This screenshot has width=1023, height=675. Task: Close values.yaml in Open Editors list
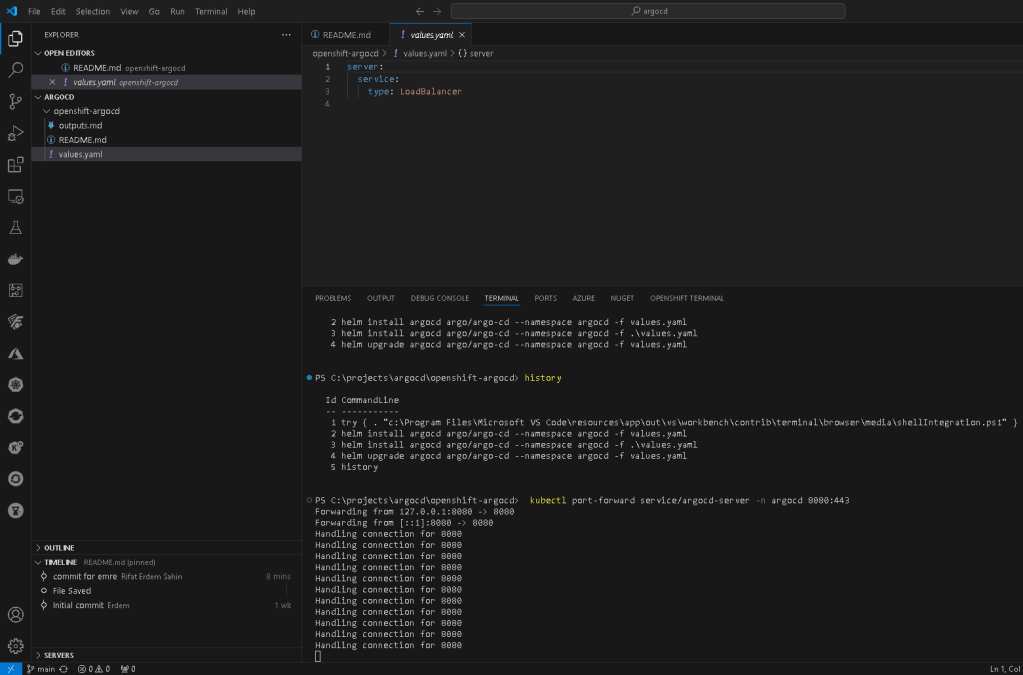(x=53, y=82)
